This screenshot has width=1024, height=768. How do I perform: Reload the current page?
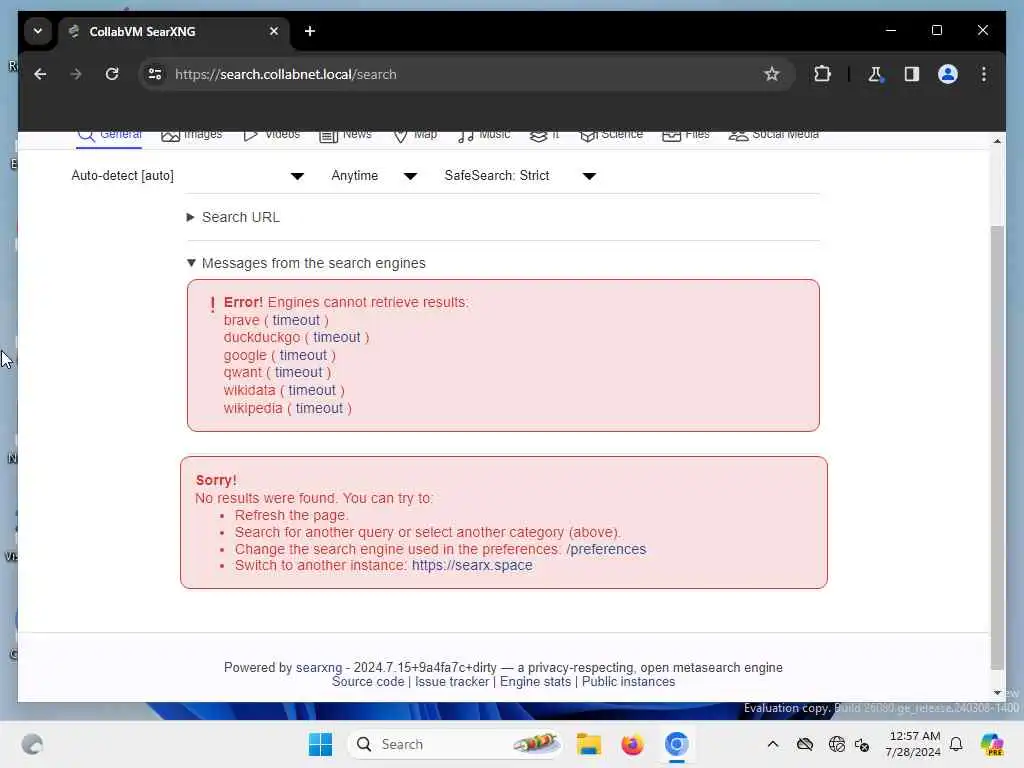click(112, 74)
